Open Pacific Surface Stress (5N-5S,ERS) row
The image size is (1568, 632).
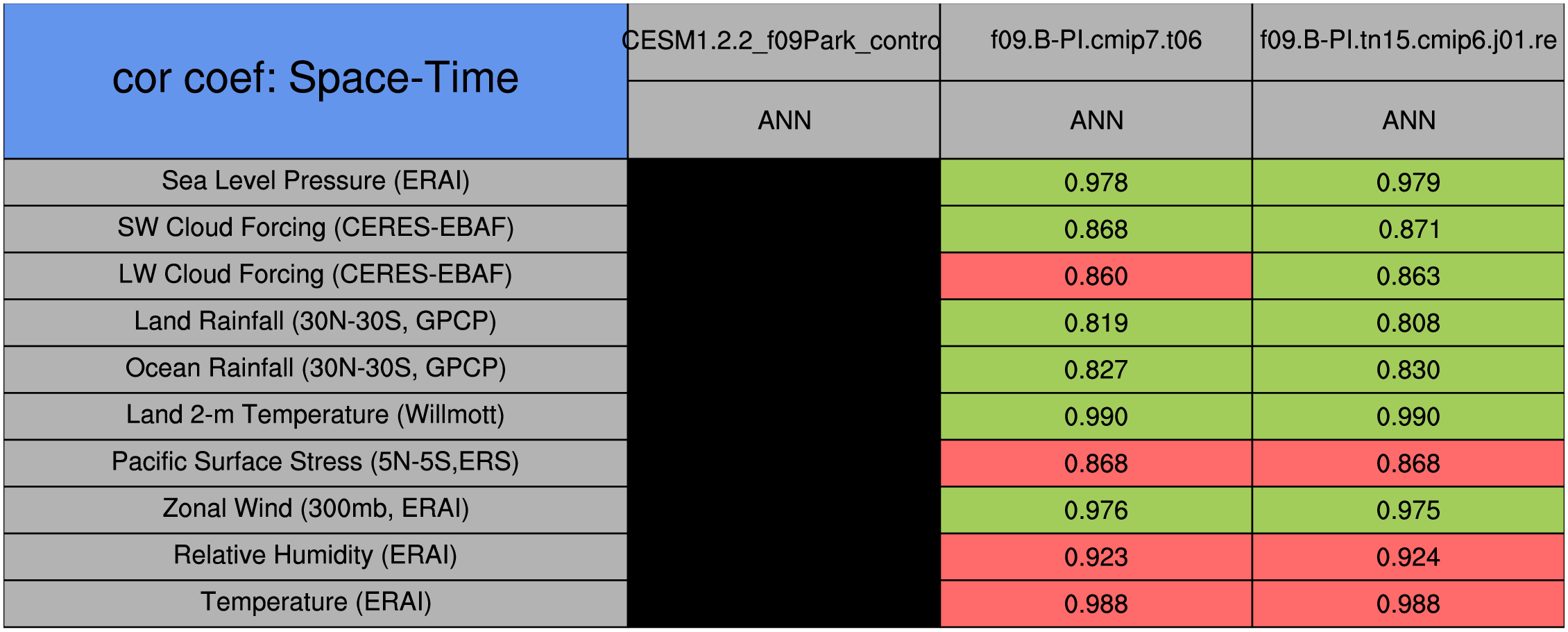click(316, 463)
